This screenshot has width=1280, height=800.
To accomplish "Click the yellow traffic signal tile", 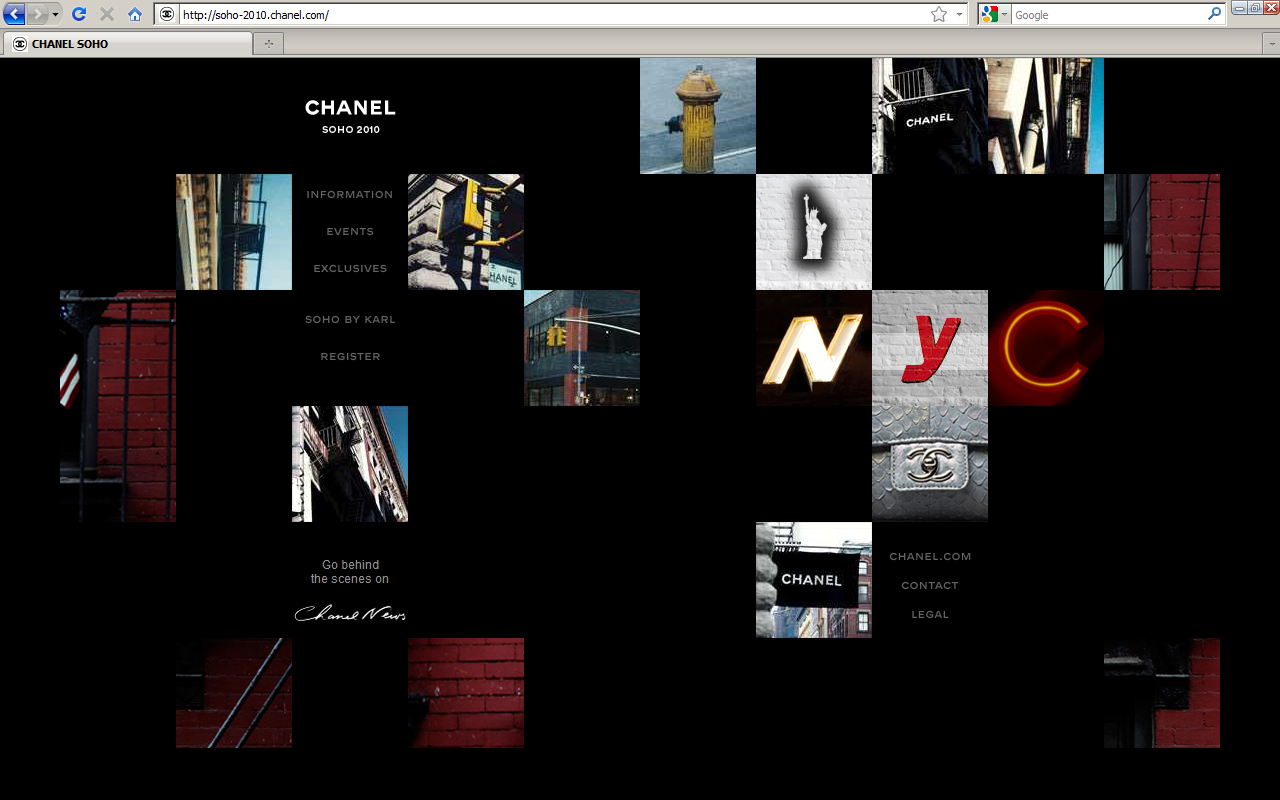I will pos(466,232).
